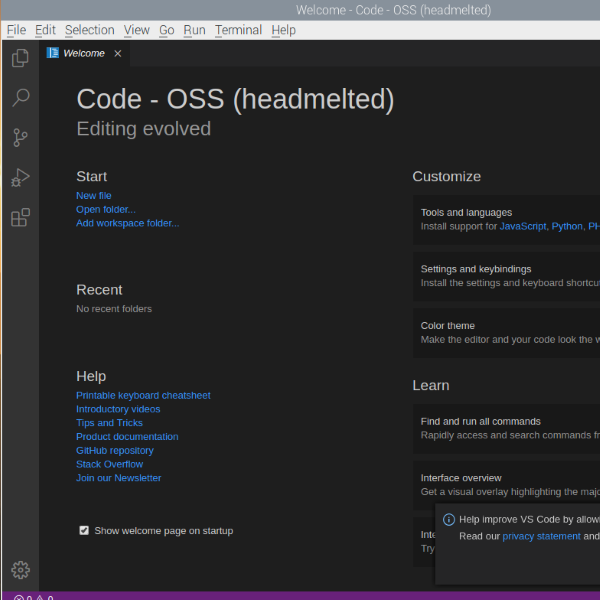Open the Run menu
The height and width of the screenshot is (600, 600).
[x=194, y=30]
